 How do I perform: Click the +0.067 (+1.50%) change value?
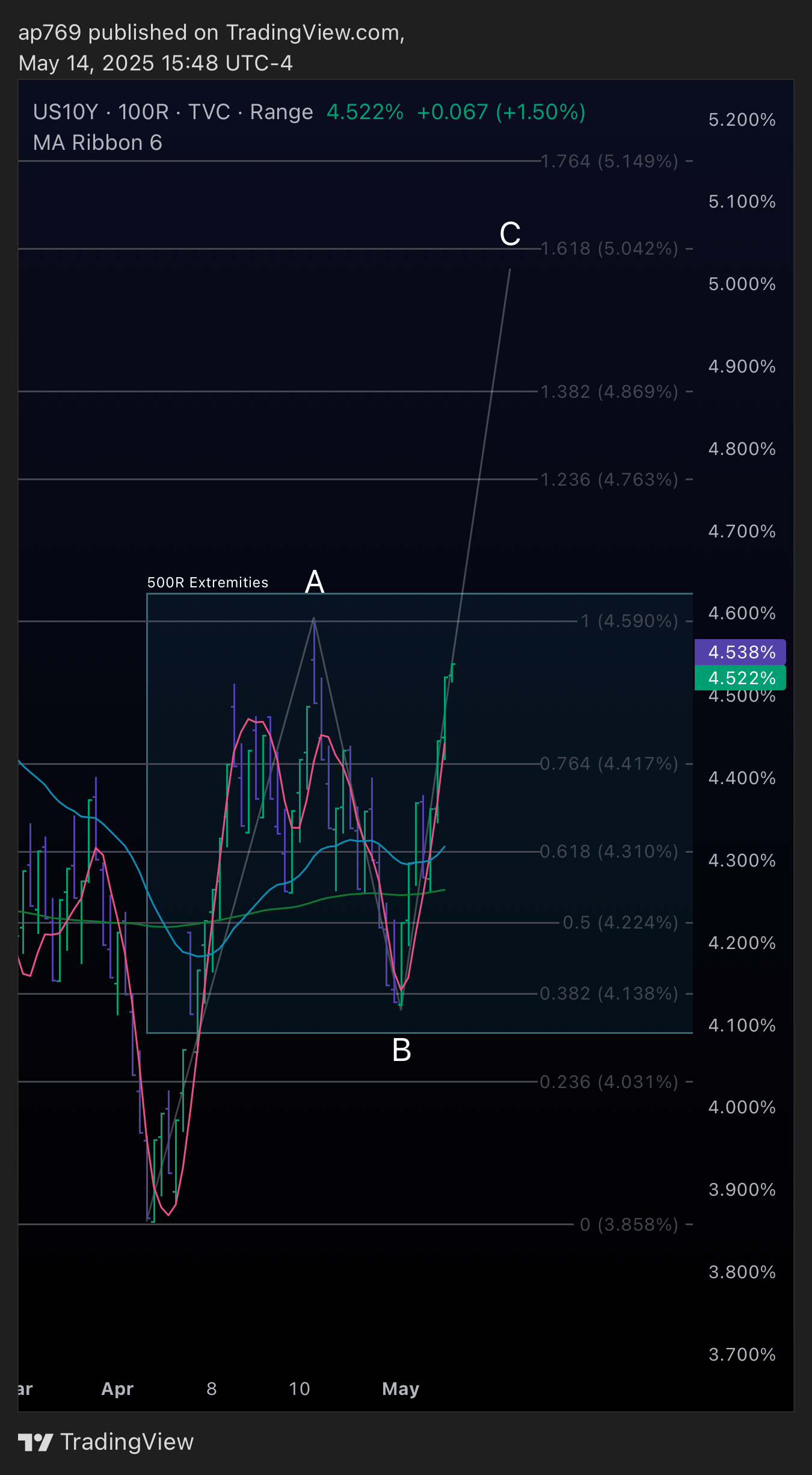point(501,112)
